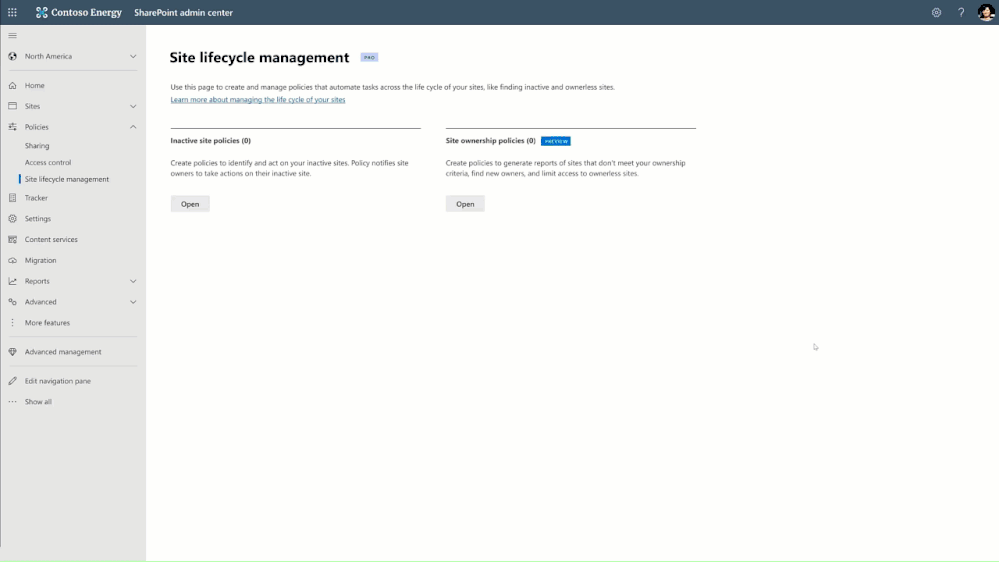Expand the North America region dropdown
This screenshot has width=999, height=562.
[x=133, y=56]
